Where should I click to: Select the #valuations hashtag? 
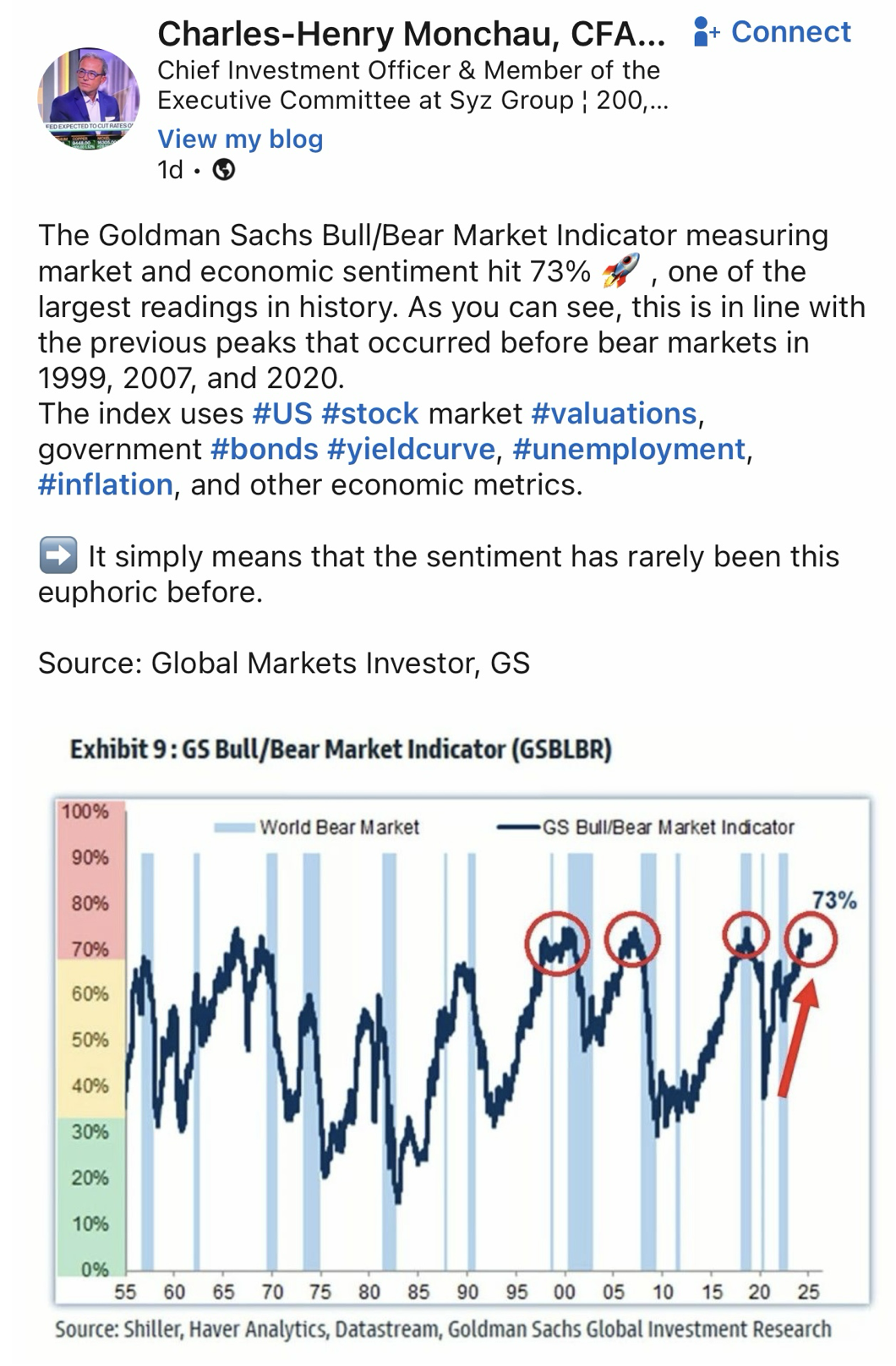pos(614,413)
